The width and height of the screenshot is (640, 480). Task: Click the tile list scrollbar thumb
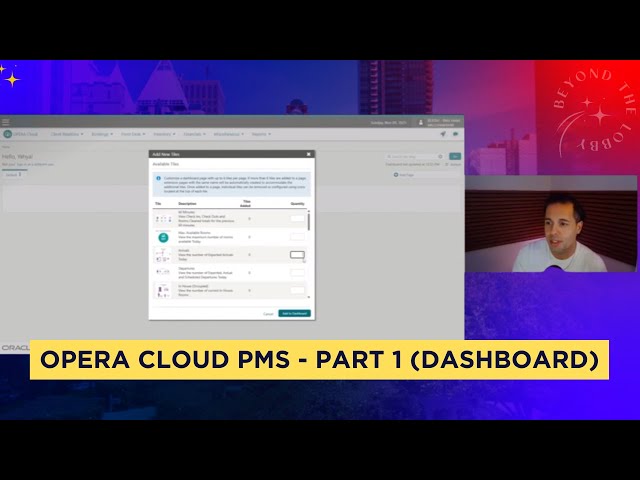(309, 222)
